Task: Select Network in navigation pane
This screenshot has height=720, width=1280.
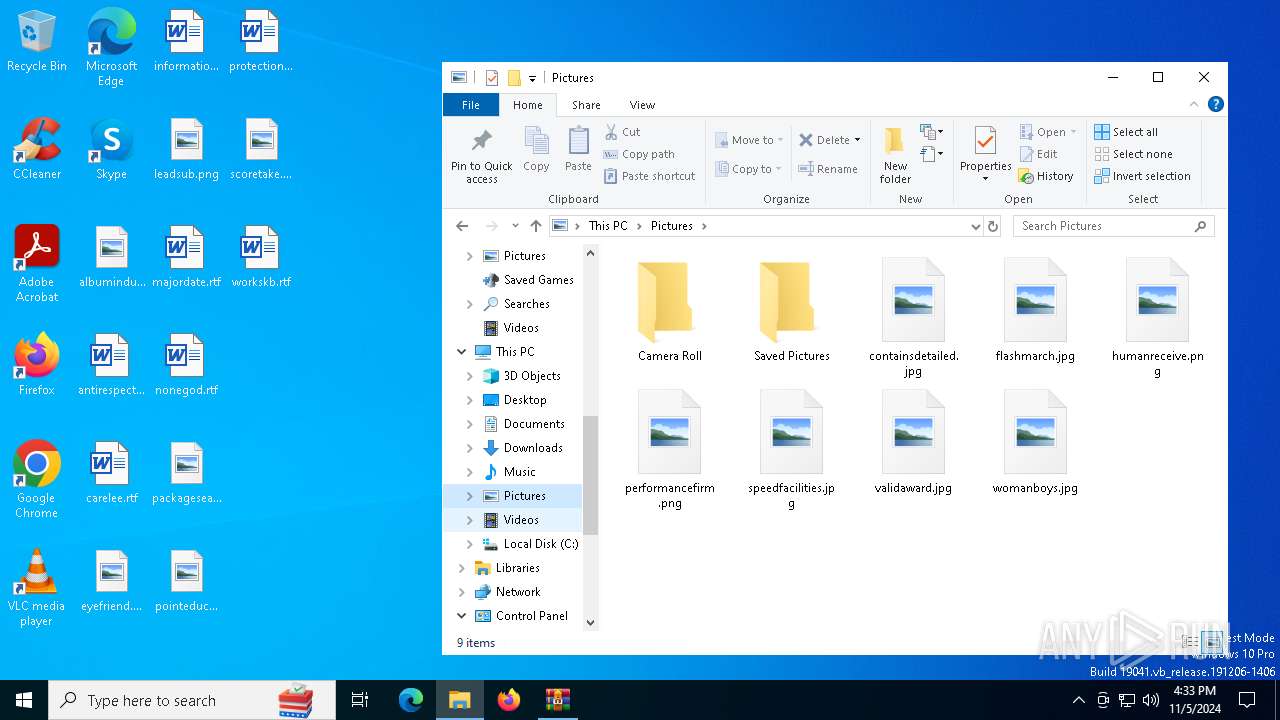Action: point(518,592)
